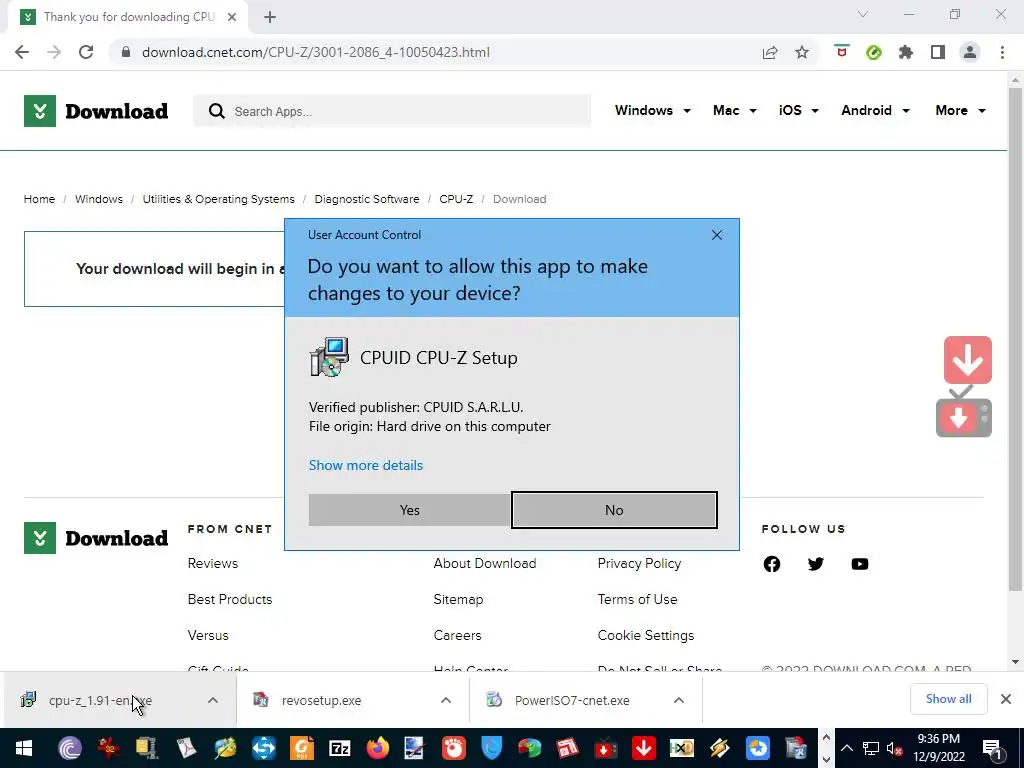Open the YouTube icon under Follow Us
This screenshot has height=768, width=1024.
point(859,564)
